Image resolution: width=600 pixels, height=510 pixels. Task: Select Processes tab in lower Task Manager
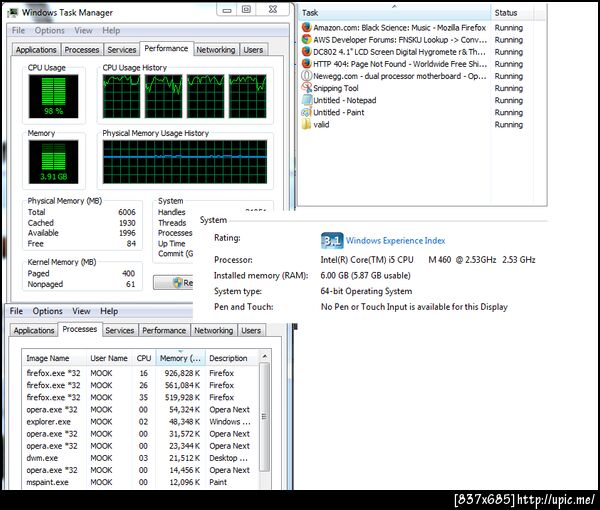(x=80, y=329)
